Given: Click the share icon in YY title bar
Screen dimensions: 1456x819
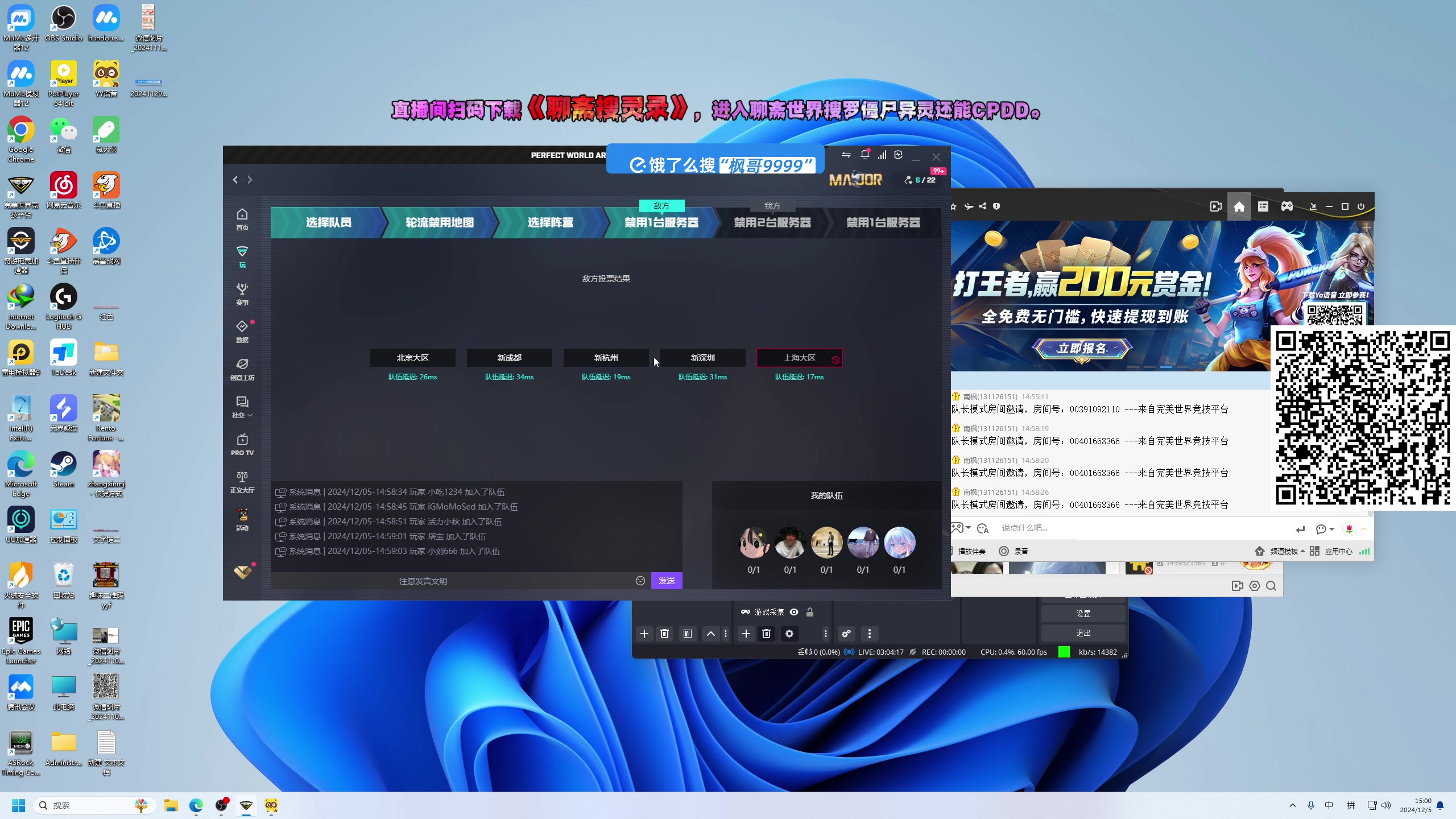Looking at the screenshot, I should click(x=983, y=206).
